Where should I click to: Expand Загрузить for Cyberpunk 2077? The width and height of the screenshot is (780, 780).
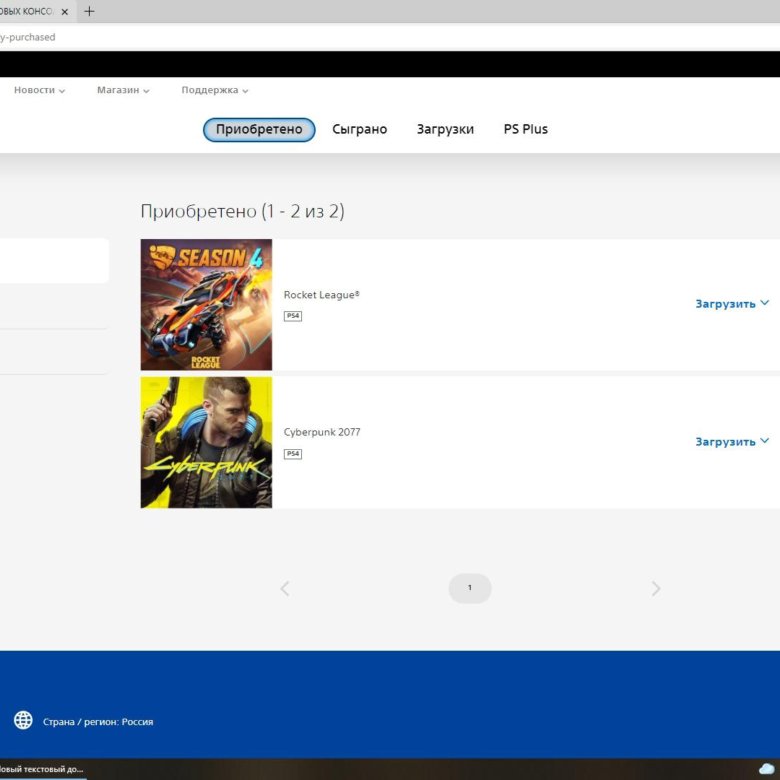pos(732,441)
